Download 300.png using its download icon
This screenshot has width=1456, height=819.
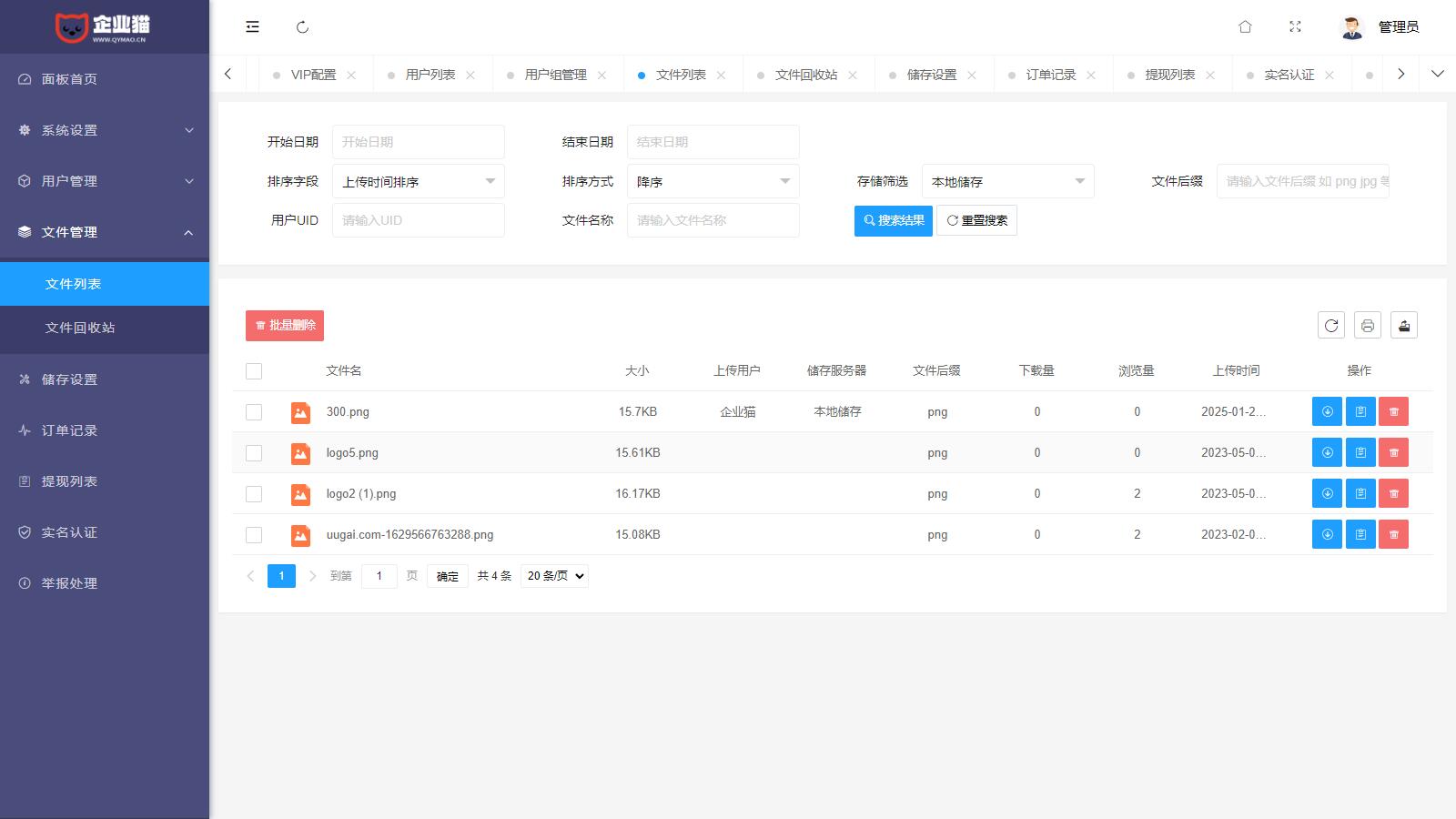1327,411
